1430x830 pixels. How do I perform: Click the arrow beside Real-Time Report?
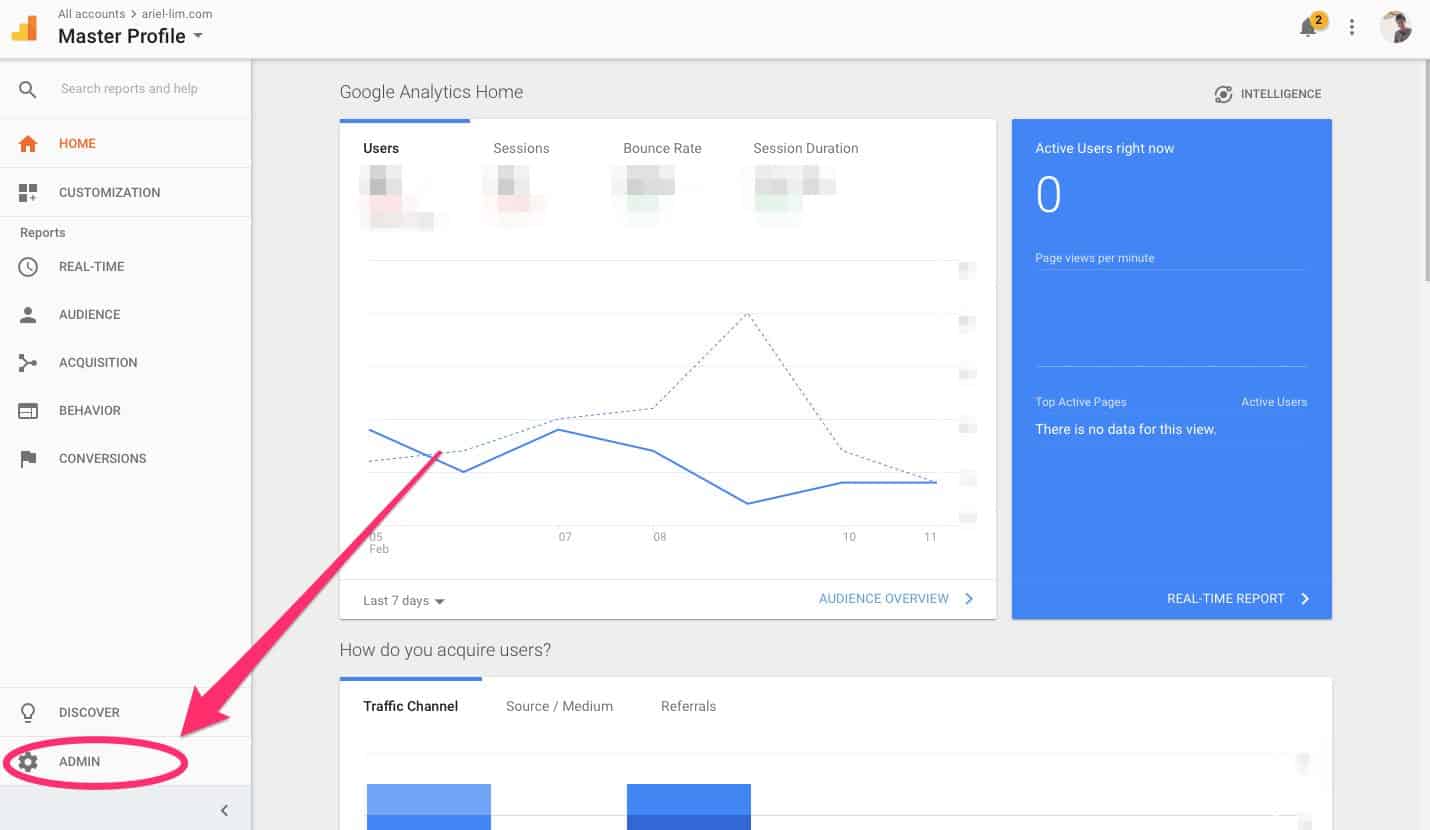(1305, 599)
